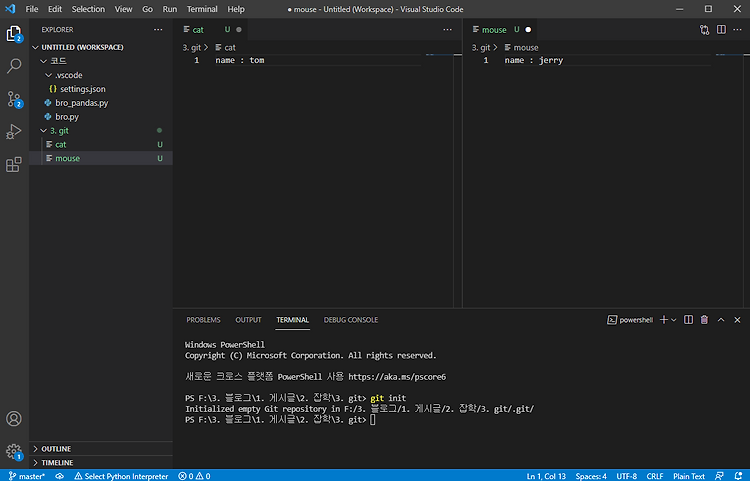Open bro_pandas.py in explorer
Viewport: 750px width, 481px height.
pos(101,103)
